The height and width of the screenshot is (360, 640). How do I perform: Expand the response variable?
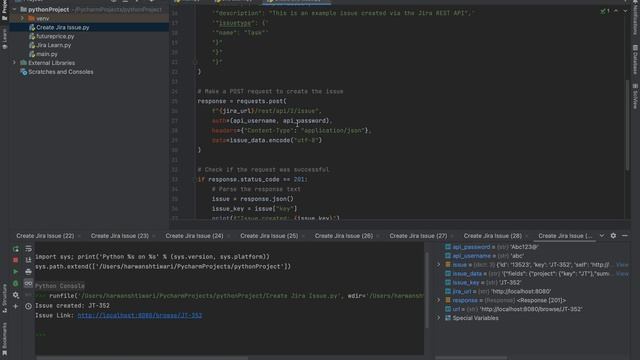tap(439, 300)
